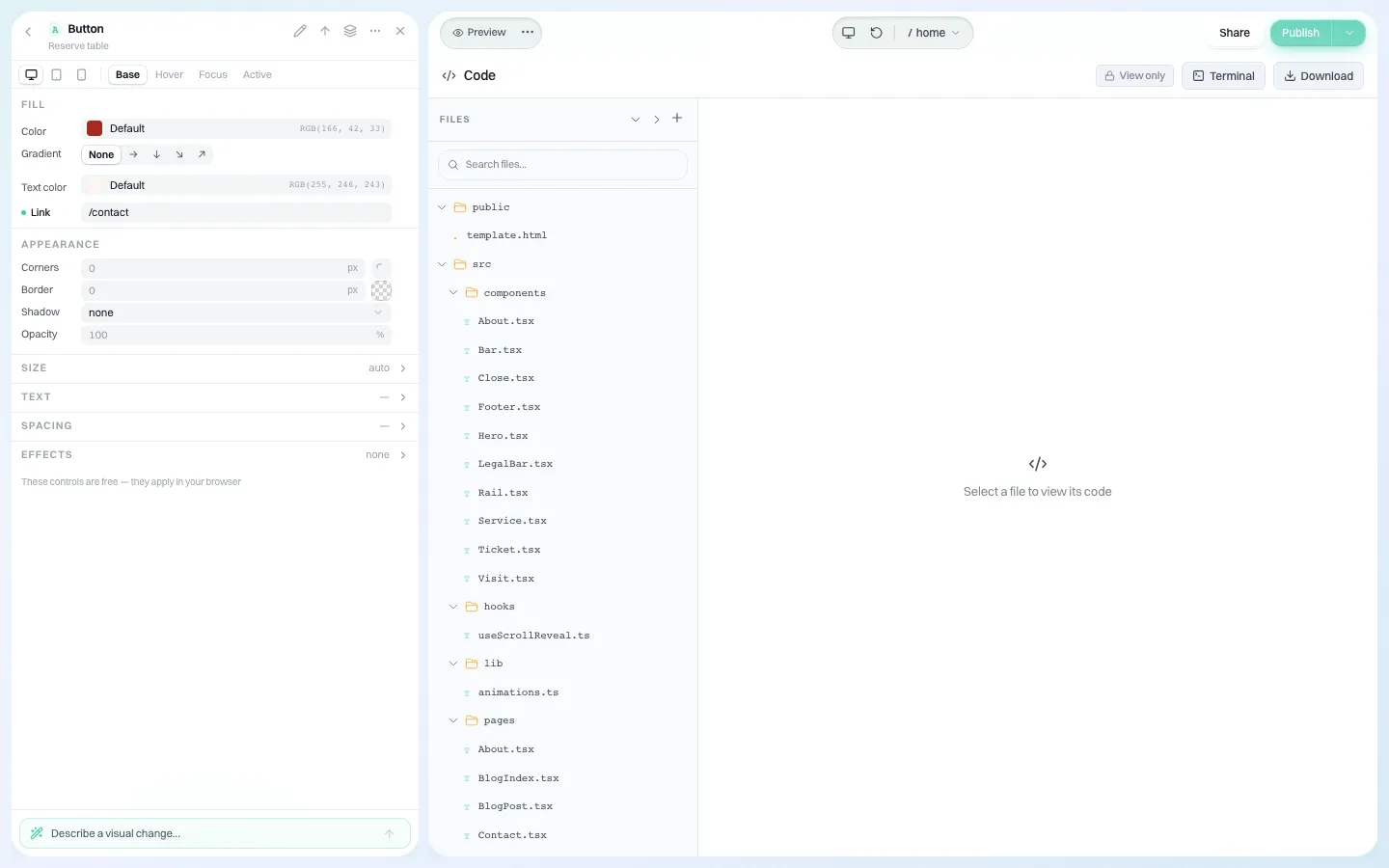Screen dimensions: 1389x868
Task: Add a new file with plus icon
Action: [x=677, y=119]
